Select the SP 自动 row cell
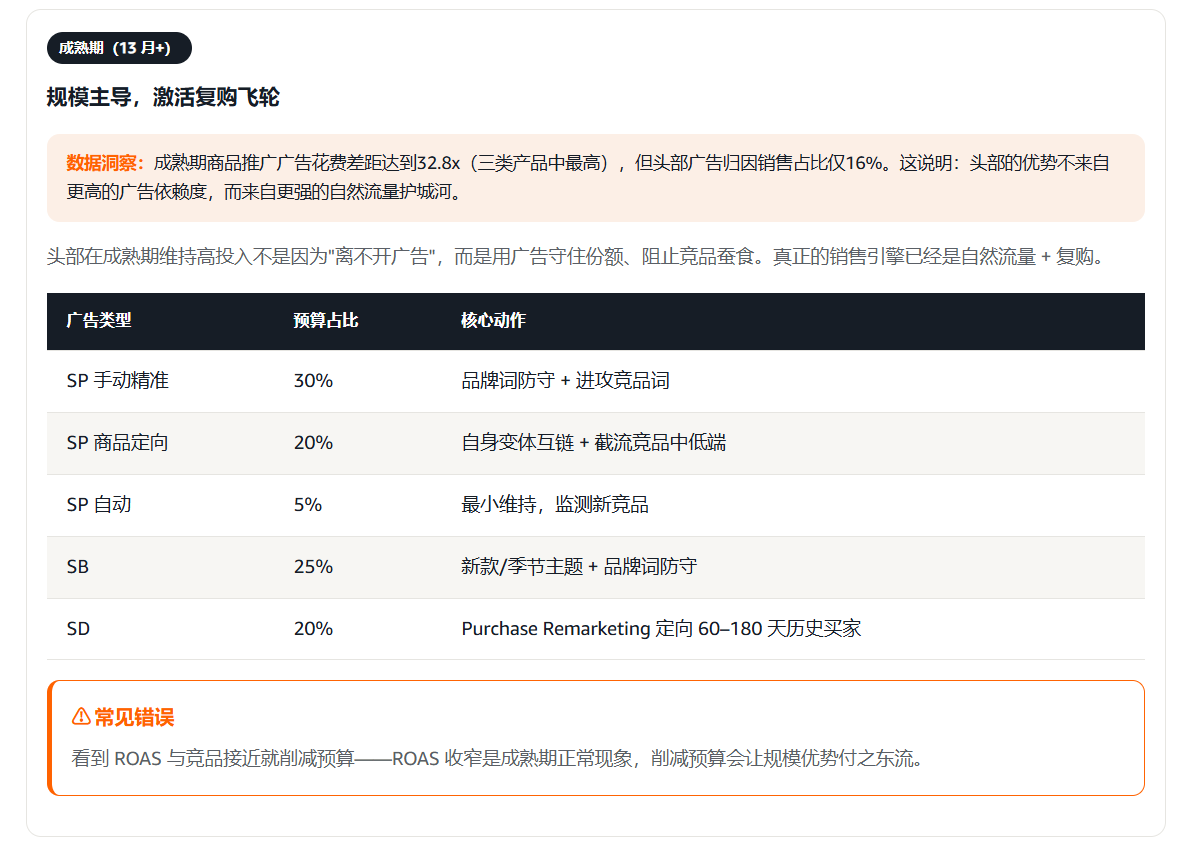1201x849 pixels. pos(99,505)
